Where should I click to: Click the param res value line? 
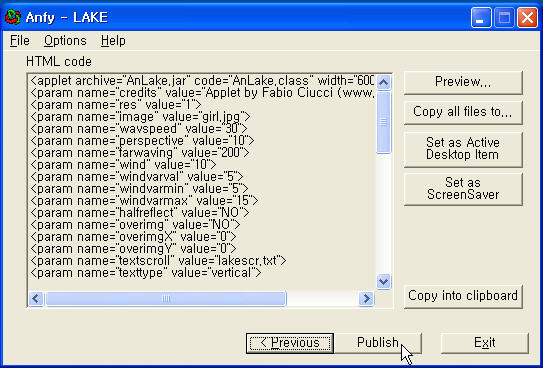[x=116, y=105]
